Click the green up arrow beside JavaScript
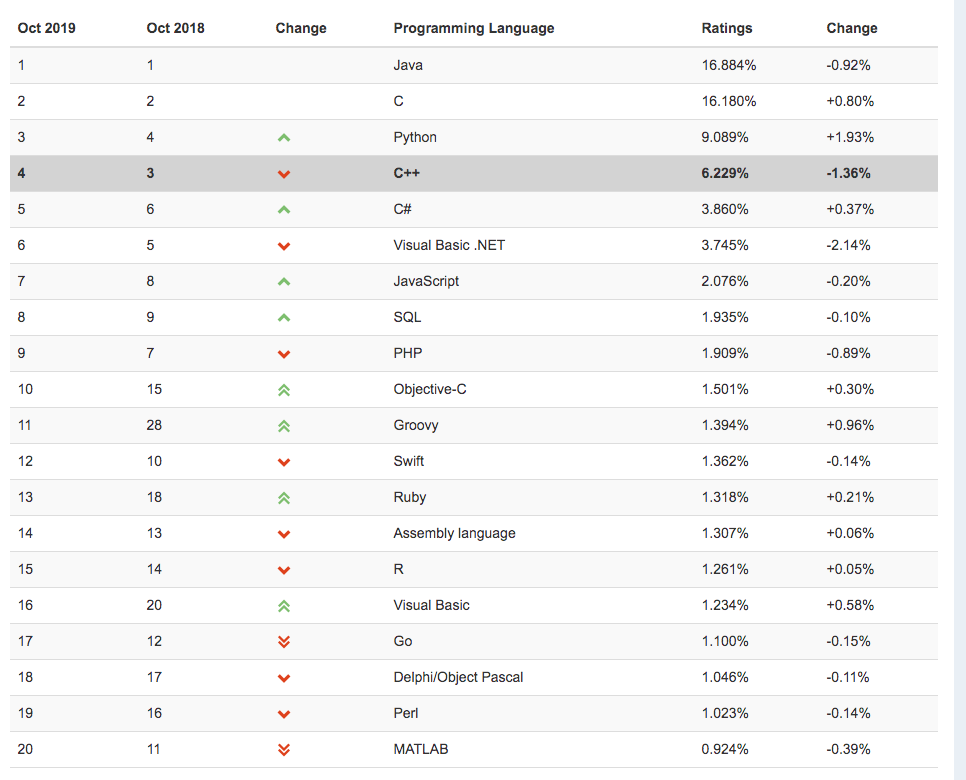 284,282
